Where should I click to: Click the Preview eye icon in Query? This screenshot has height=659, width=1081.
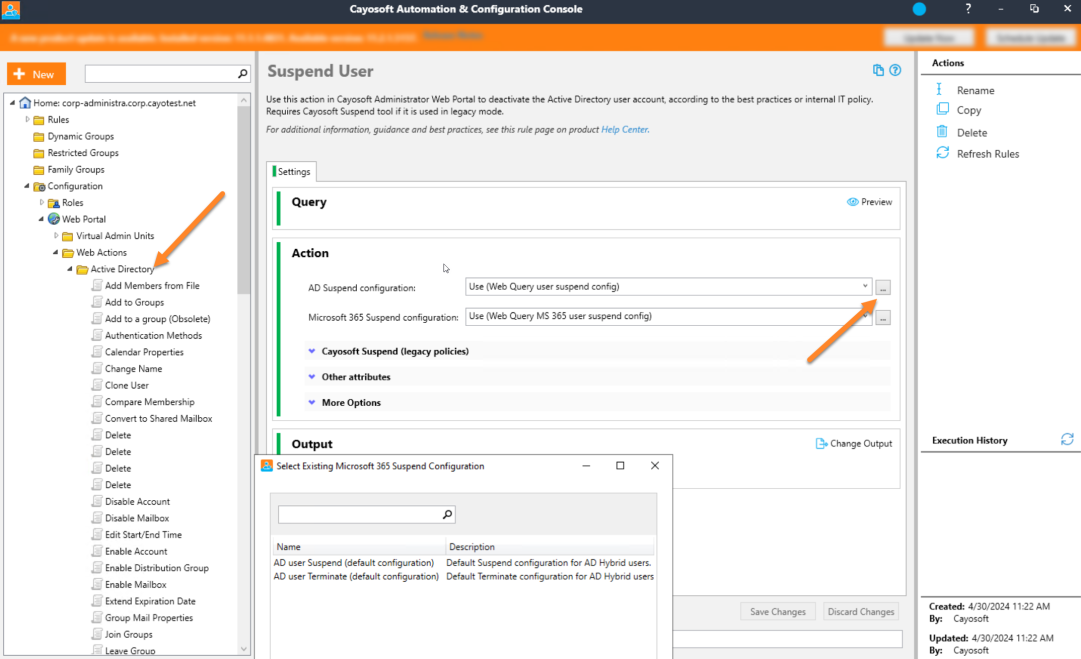pos(853,202)
